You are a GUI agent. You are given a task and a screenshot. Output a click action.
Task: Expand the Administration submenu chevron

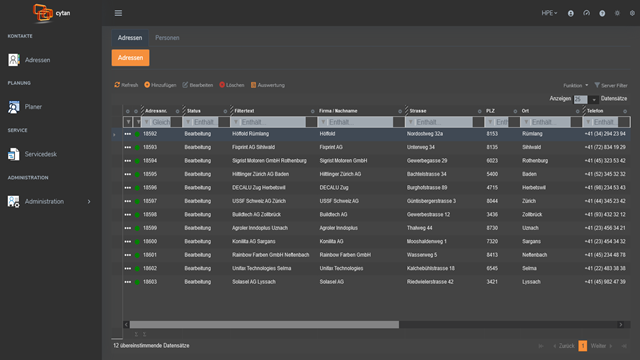pyautogui.click(x=89, y=202)
